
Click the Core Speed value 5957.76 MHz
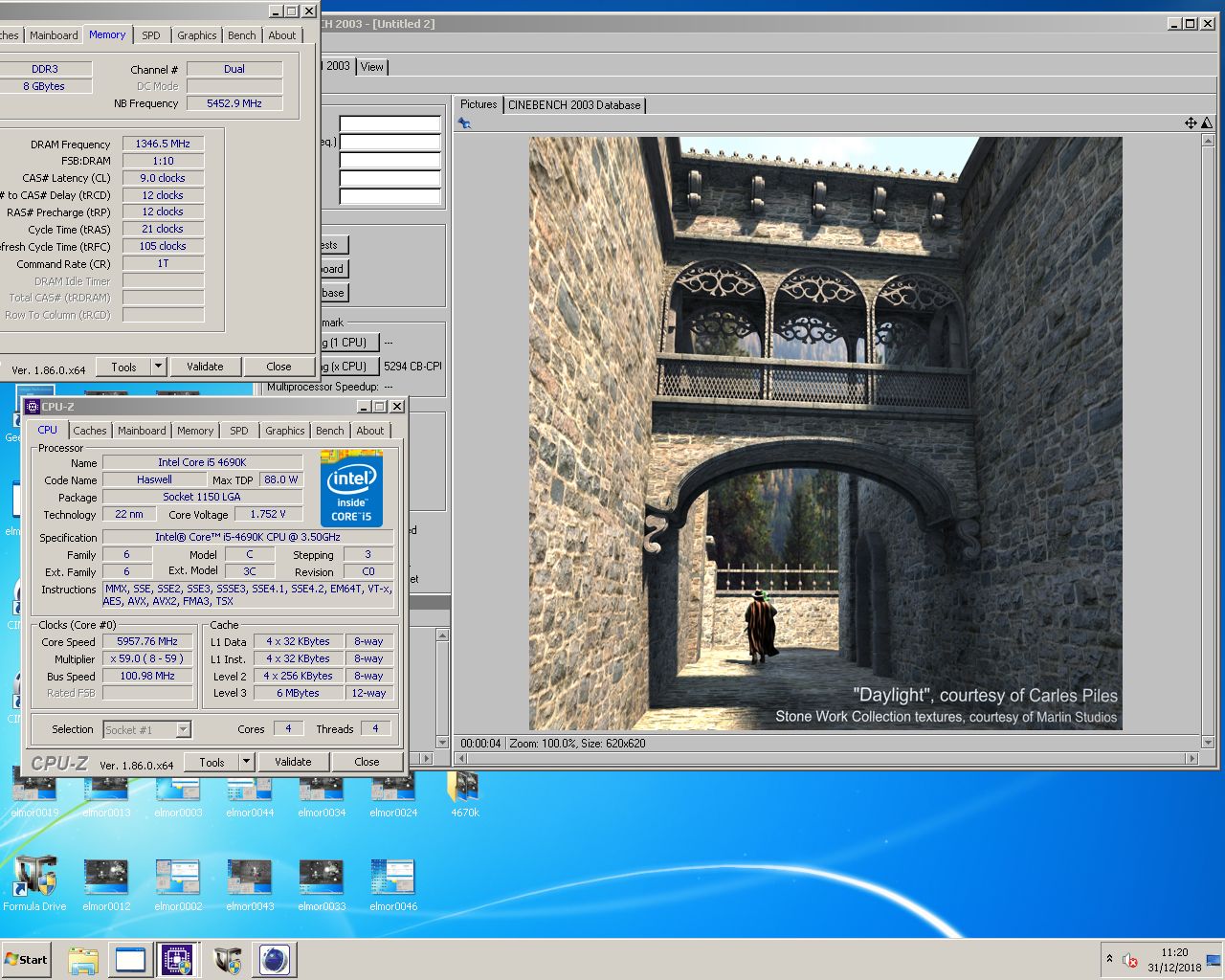pos(147,642)
